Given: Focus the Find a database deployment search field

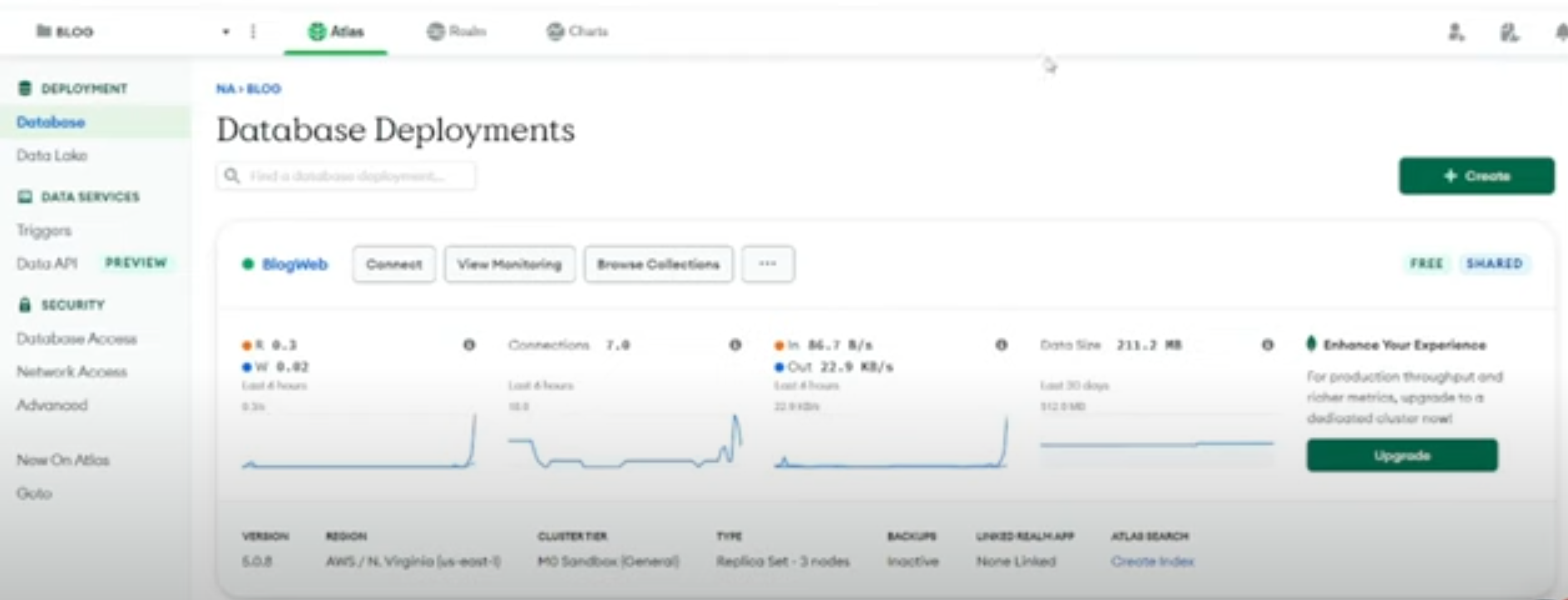Looking at the screenshot, I should tap(346, 176).
